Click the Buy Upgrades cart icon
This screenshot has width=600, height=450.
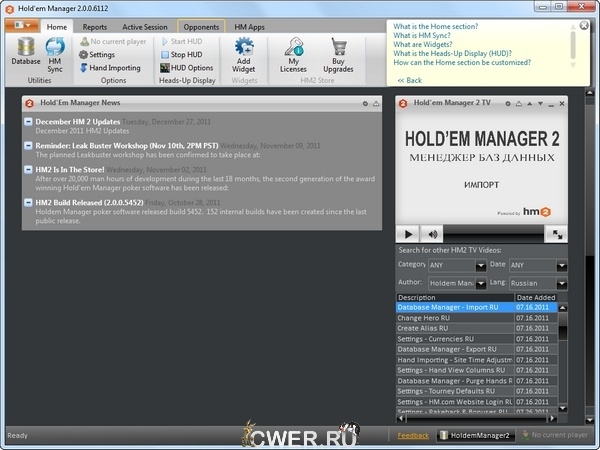[x=338, y=50]
